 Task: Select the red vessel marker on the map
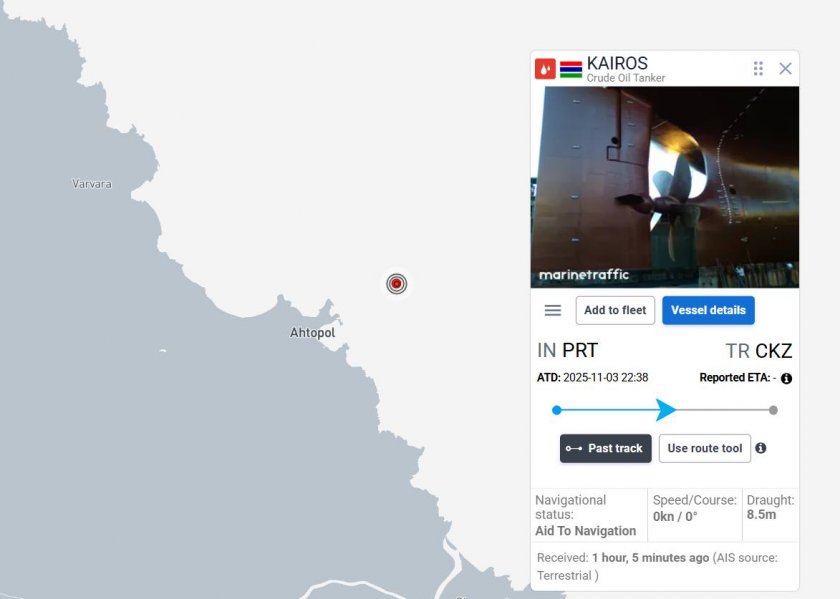coord(396,283)
